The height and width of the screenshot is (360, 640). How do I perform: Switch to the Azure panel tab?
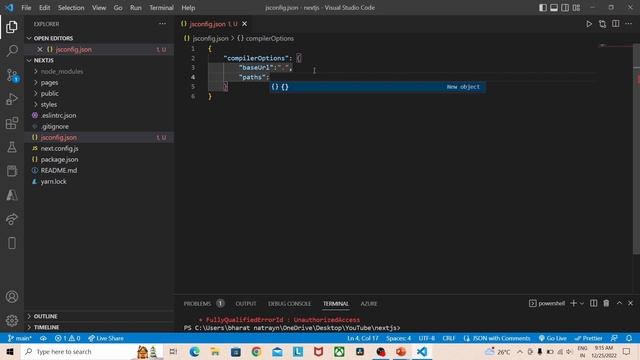click(369, 304)
